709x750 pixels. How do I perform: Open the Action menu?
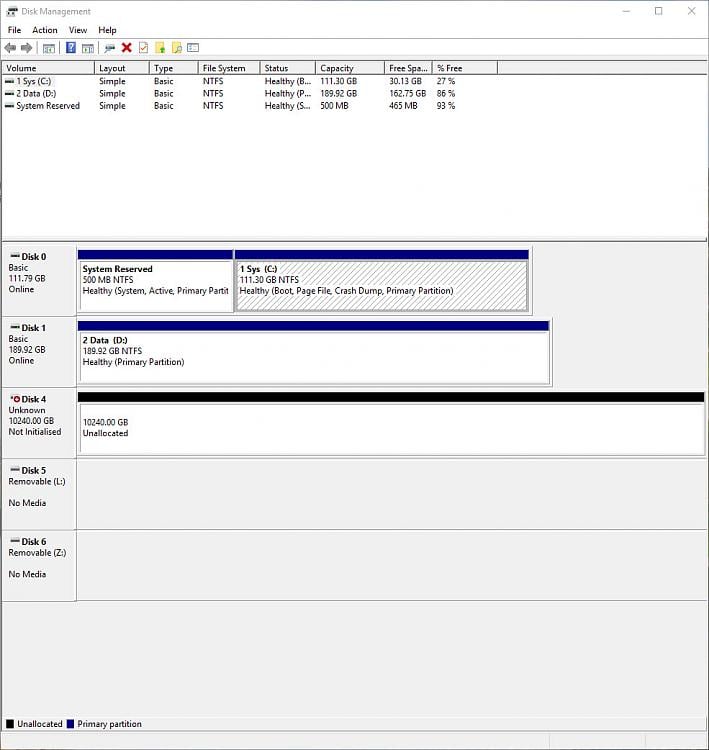(x=45, y=30)
